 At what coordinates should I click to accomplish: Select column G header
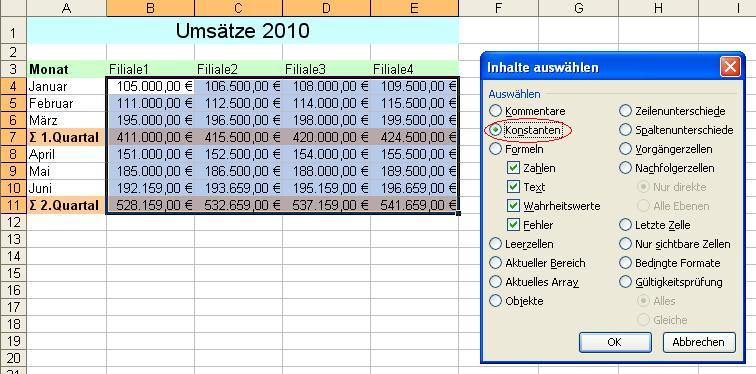[x=579, y=8]
